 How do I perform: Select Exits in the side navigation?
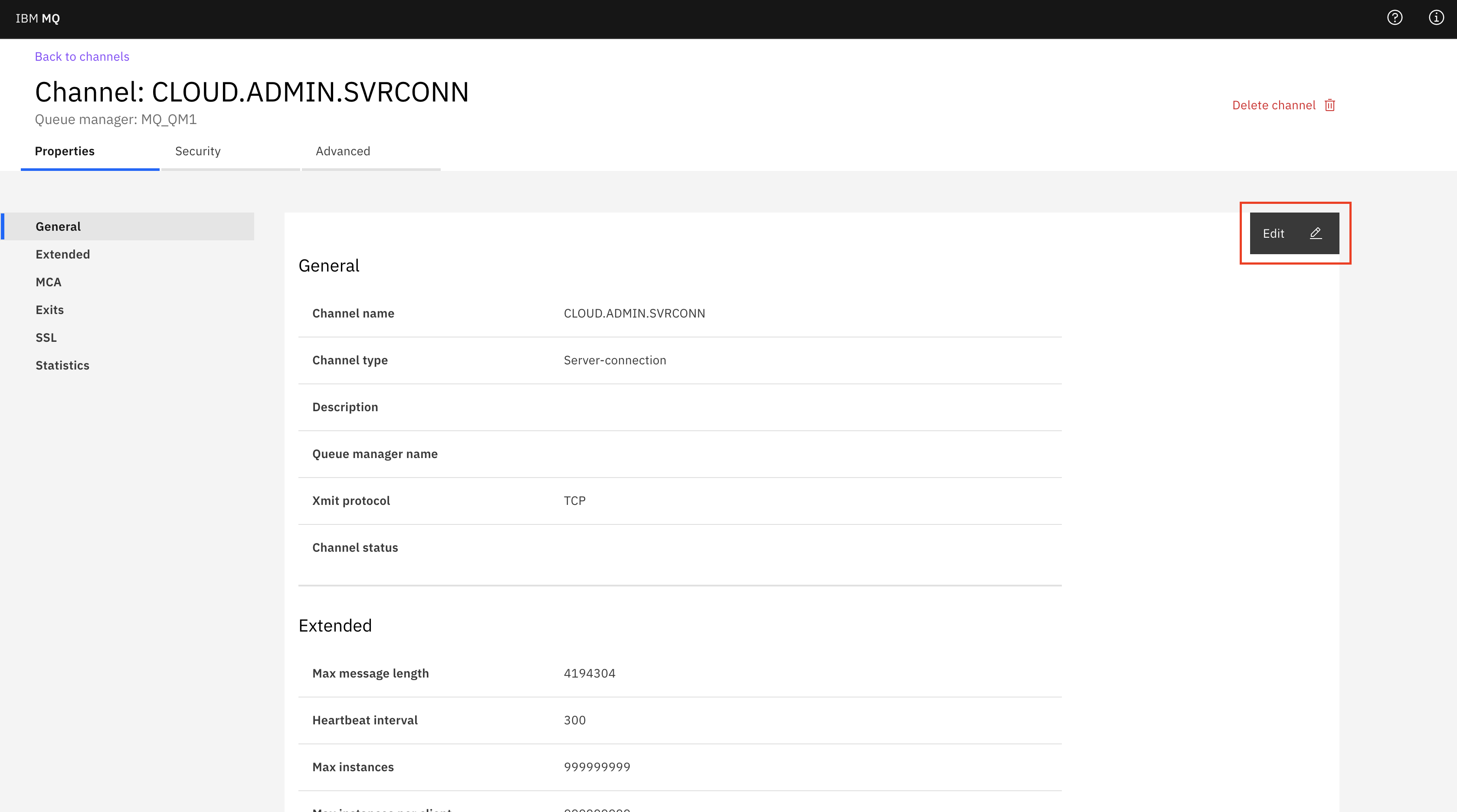point(50,310)
